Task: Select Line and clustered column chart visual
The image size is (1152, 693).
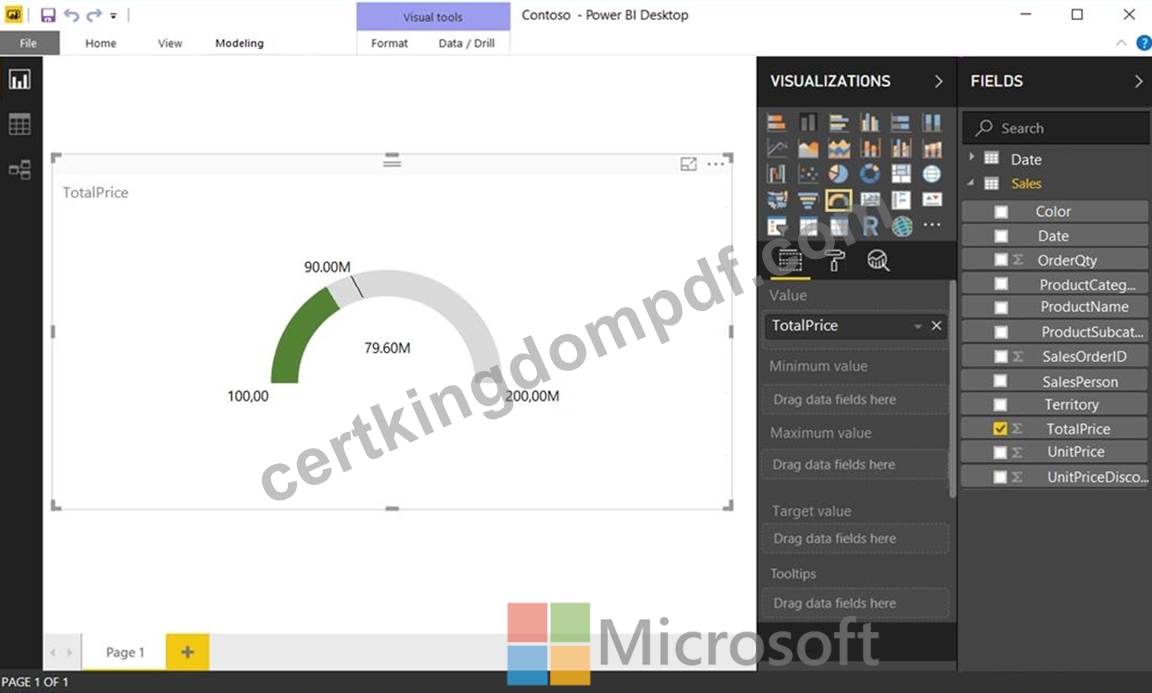Action: [901, 148]
